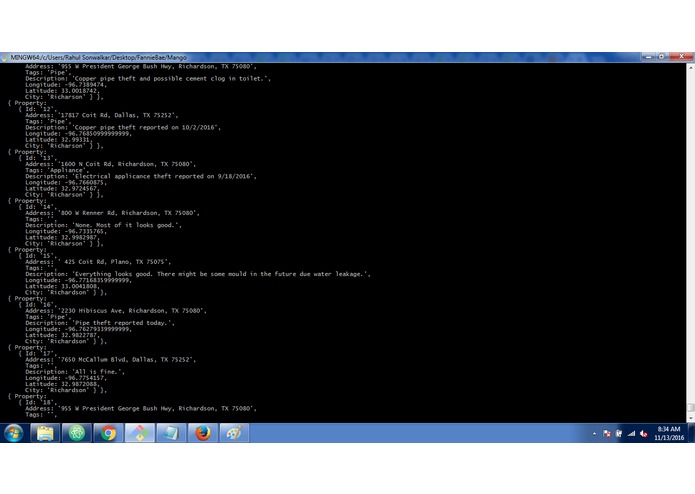Click the MINGW64 window title bar icon
The height and width of the screenshot is (494, 695).
pos(4,58)
